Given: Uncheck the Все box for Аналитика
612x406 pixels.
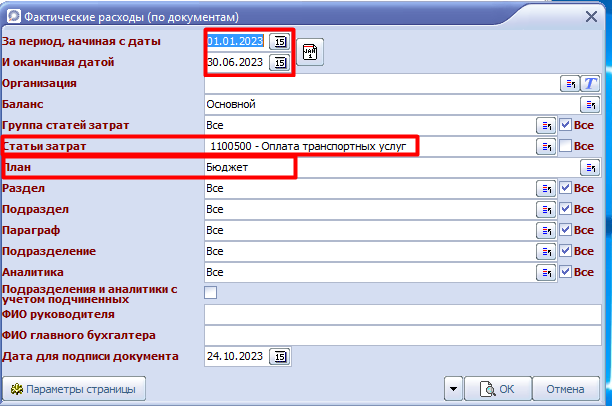Looking at the screenshot, I should tap(565, 272).
